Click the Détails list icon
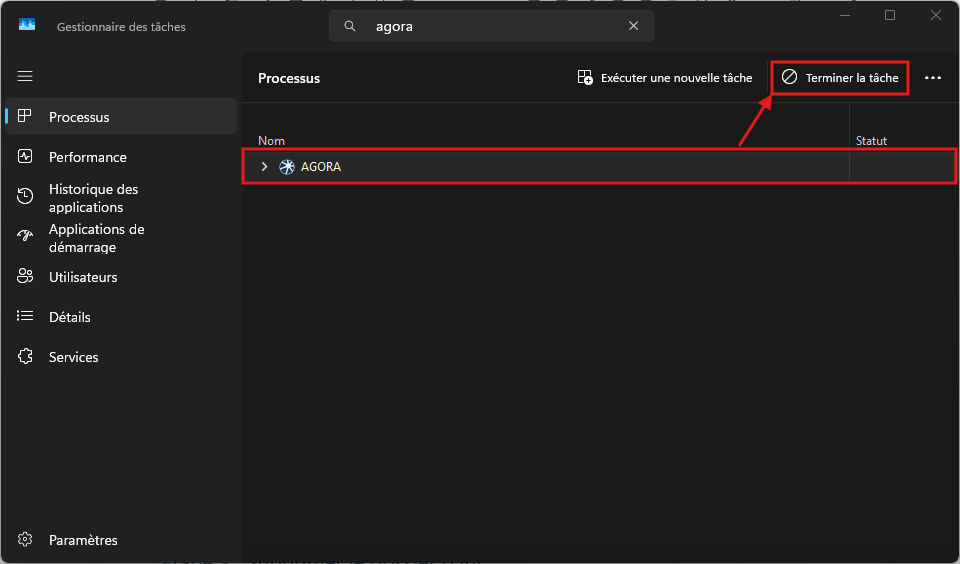Screen dimensions: 960x564 tap(25, 316)
